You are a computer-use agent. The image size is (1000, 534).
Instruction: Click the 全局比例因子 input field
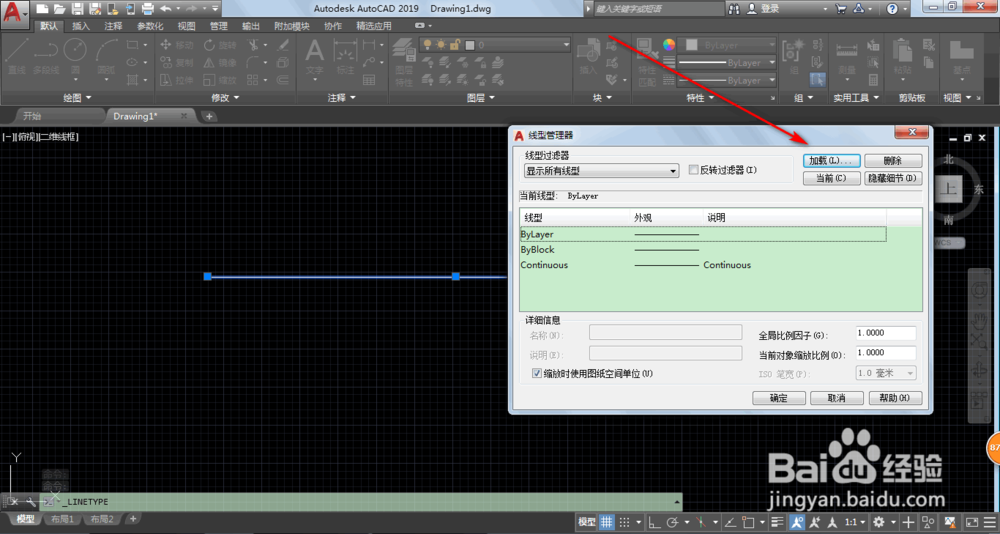(886, 333)
